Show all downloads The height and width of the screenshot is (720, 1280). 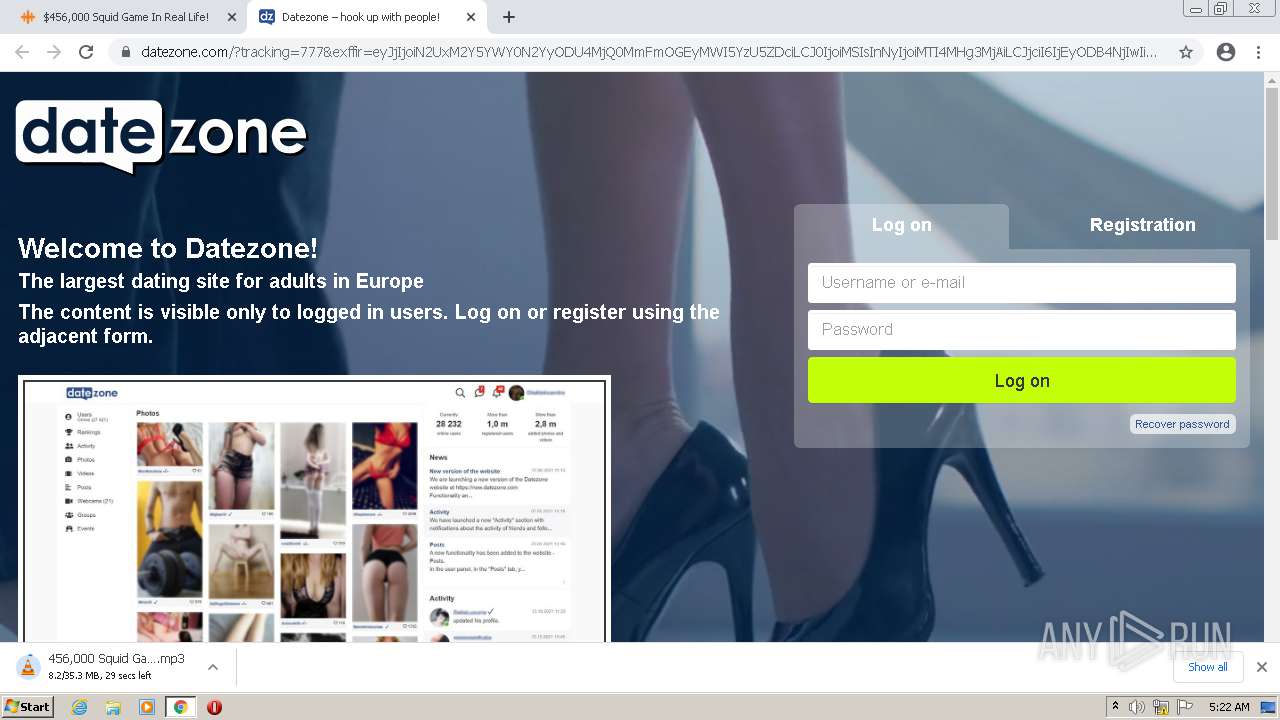click(x=1207, y=667)
